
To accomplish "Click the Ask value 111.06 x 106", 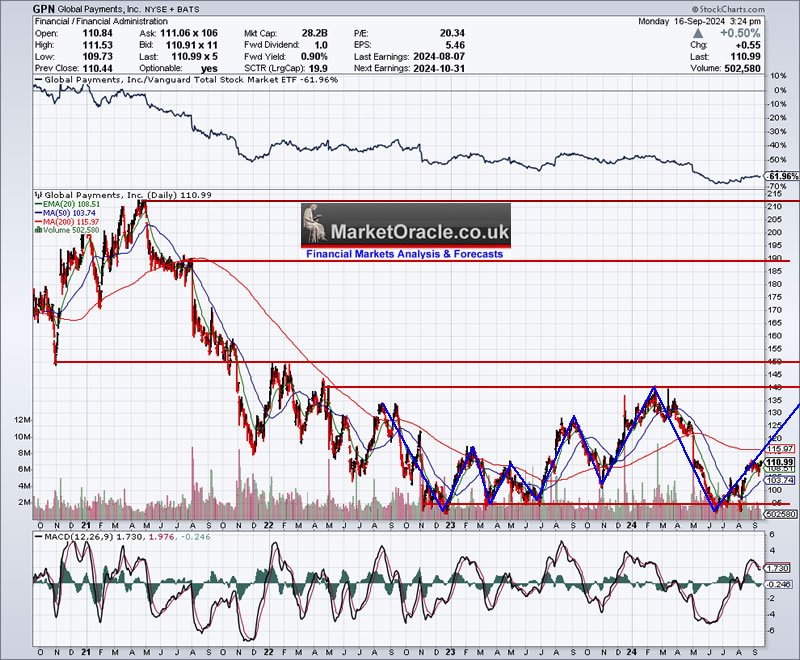I will [189, 33].
